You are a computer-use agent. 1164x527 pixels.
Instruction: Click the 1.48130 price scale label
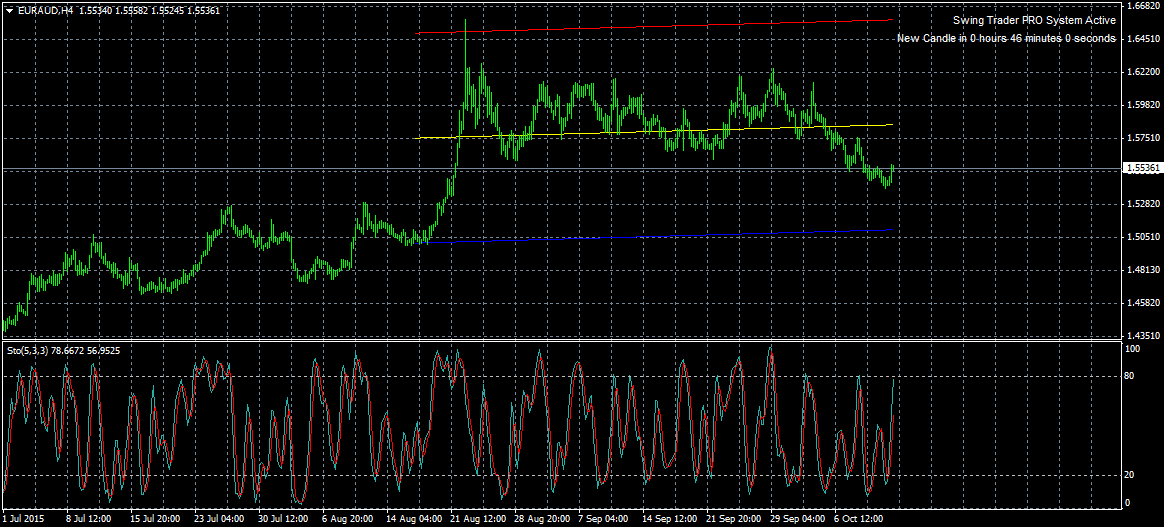click(1143, 269)
